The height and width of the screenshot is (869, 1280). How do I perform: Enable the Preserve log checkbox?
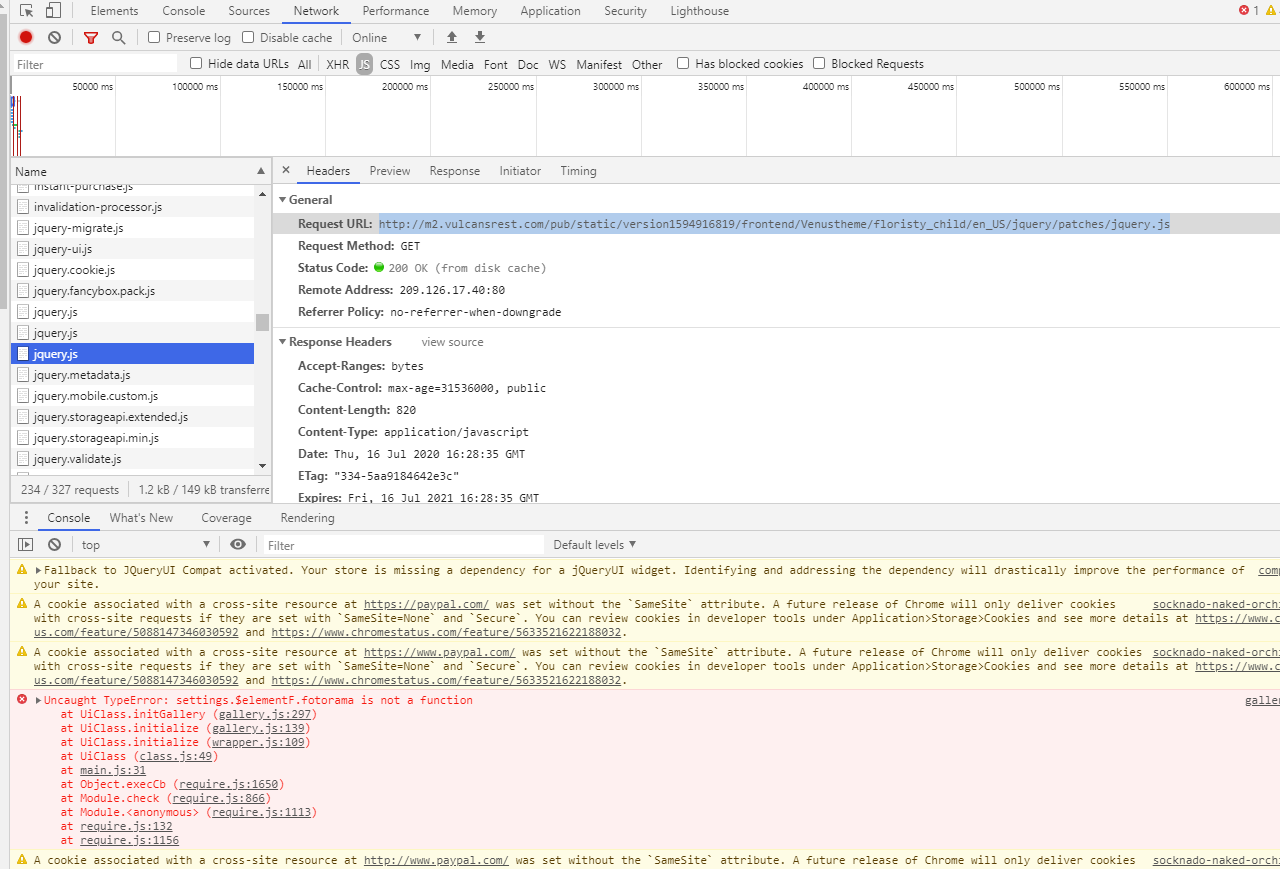pos(154,37)
